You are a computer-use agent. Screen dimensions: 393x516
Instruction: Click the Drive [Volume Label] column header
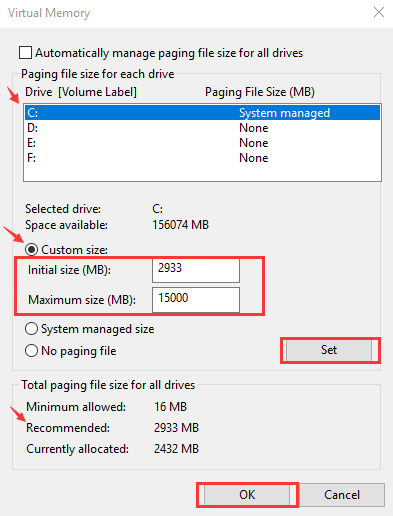(x=81, y=92)
